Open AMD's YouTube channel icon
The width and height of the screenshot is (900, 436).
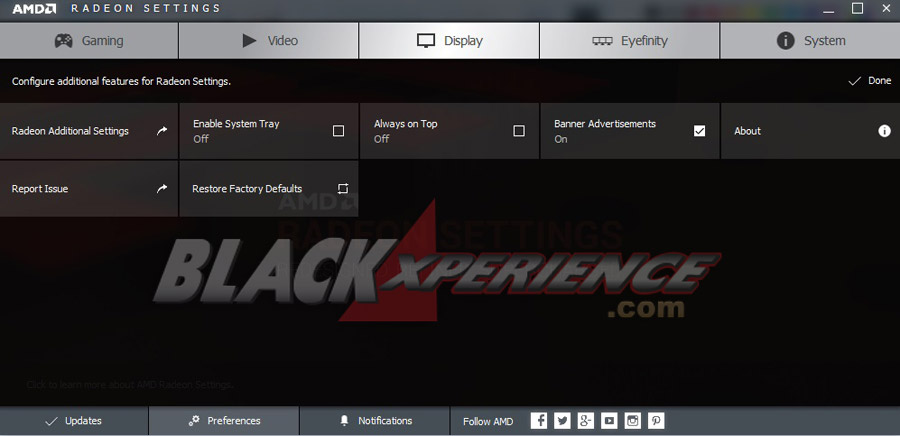coord(609,421)
